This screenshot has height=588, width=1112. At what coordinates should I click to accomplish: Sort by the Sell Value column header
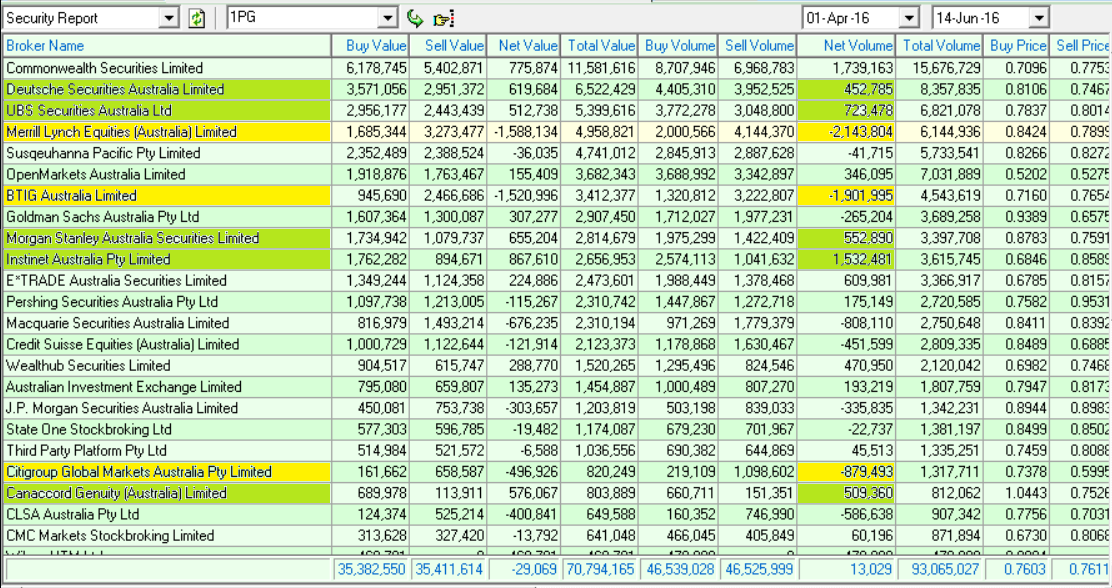448,46
